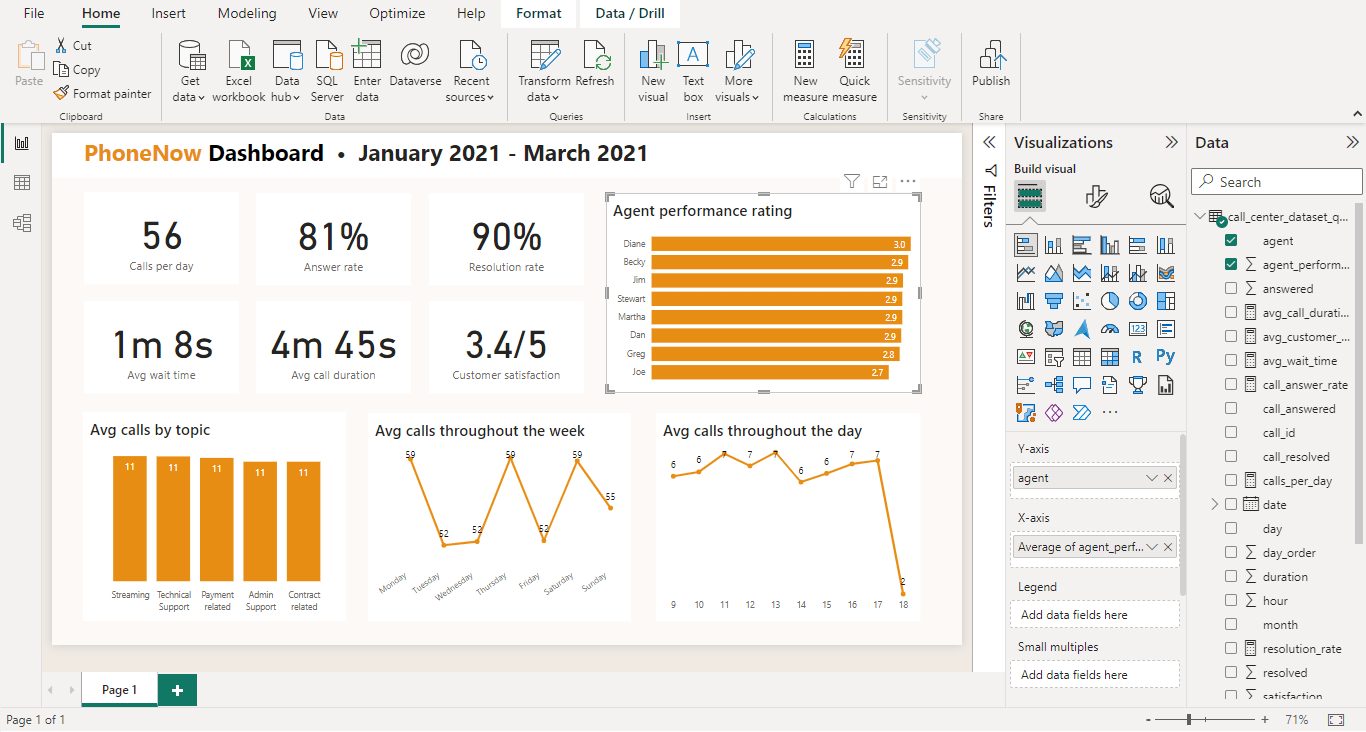The height and width of the screenshot is (732, 1366).
Task: Click Format painter
Action: click(103, 94)
